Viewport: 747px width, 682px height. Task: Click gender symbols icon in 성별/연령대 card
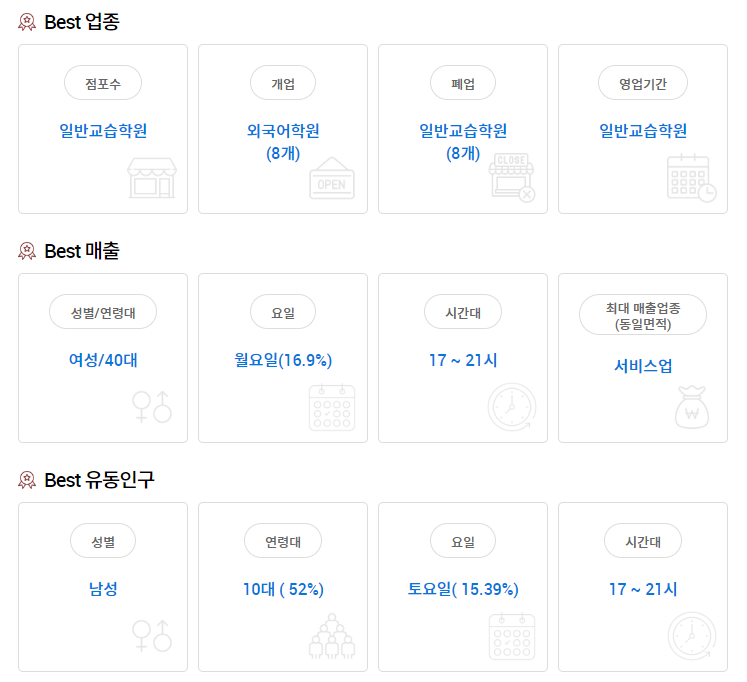pos(152,407)
